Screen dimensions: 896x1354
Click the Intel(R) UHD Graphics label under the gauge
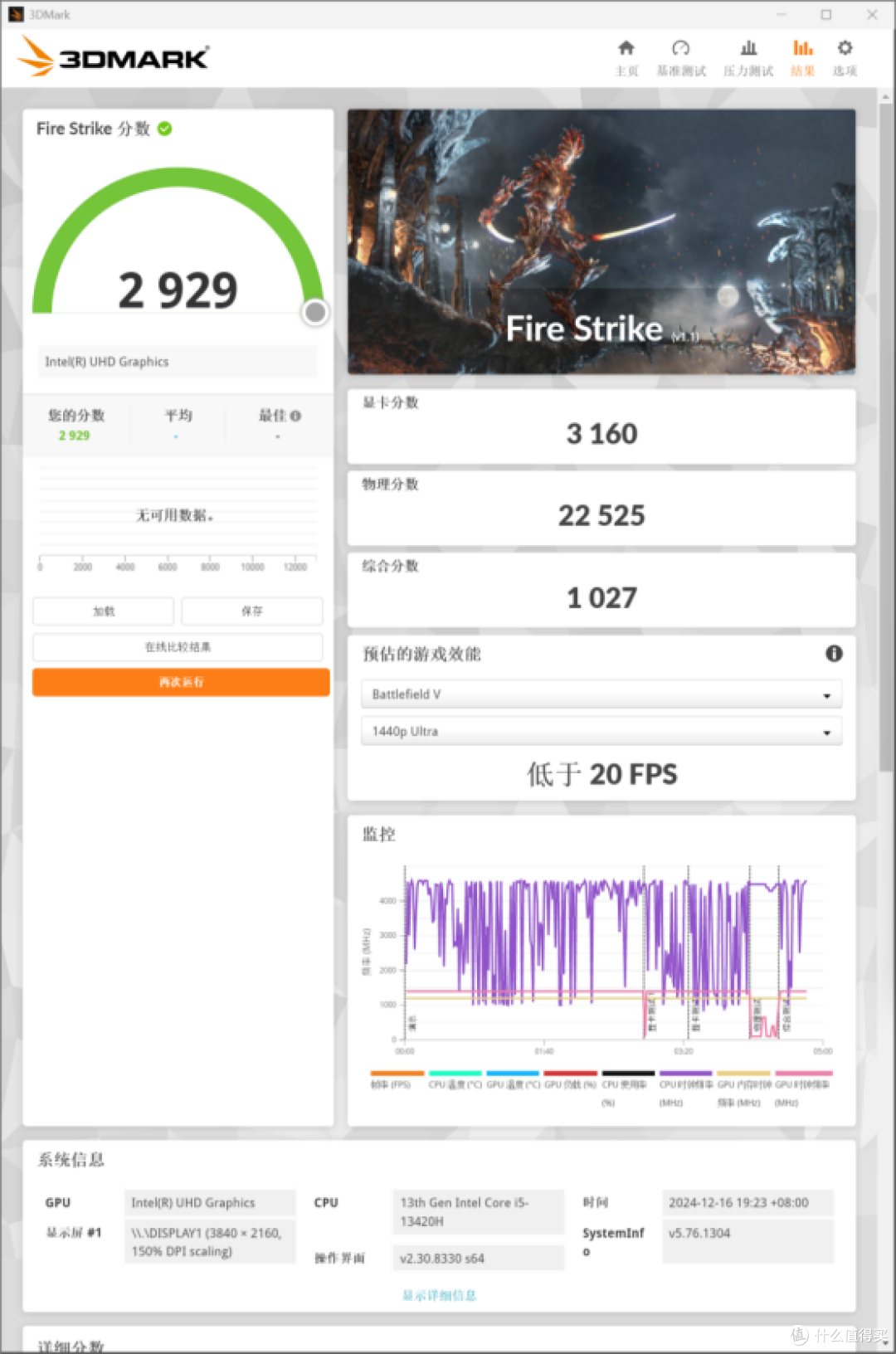pos(178,362)
